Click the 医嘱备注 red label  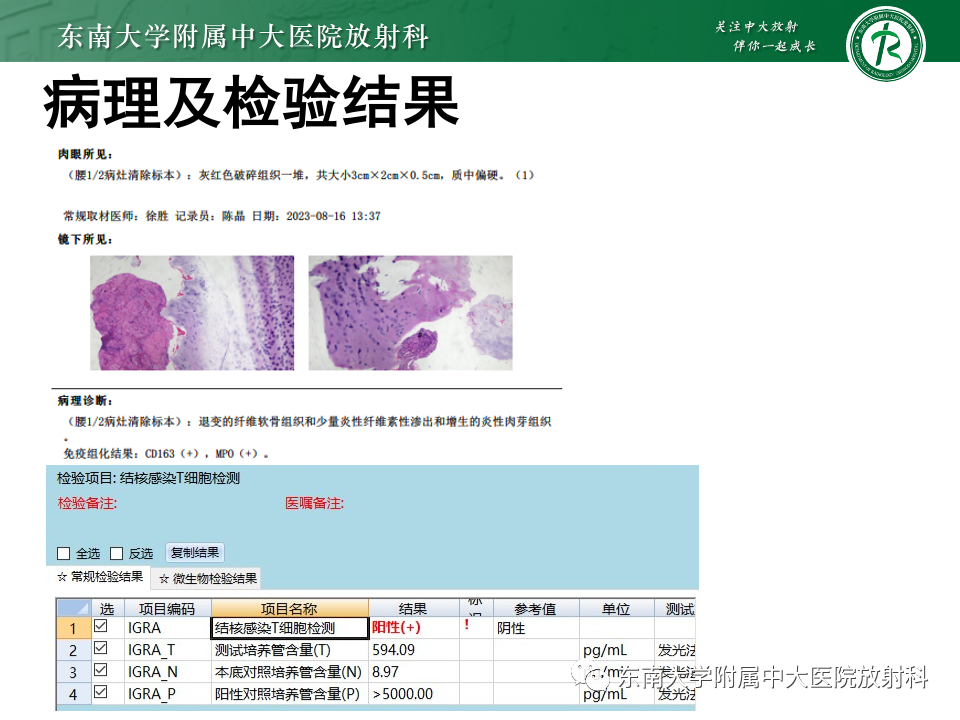pyautogui.click(x=315, y=503)
